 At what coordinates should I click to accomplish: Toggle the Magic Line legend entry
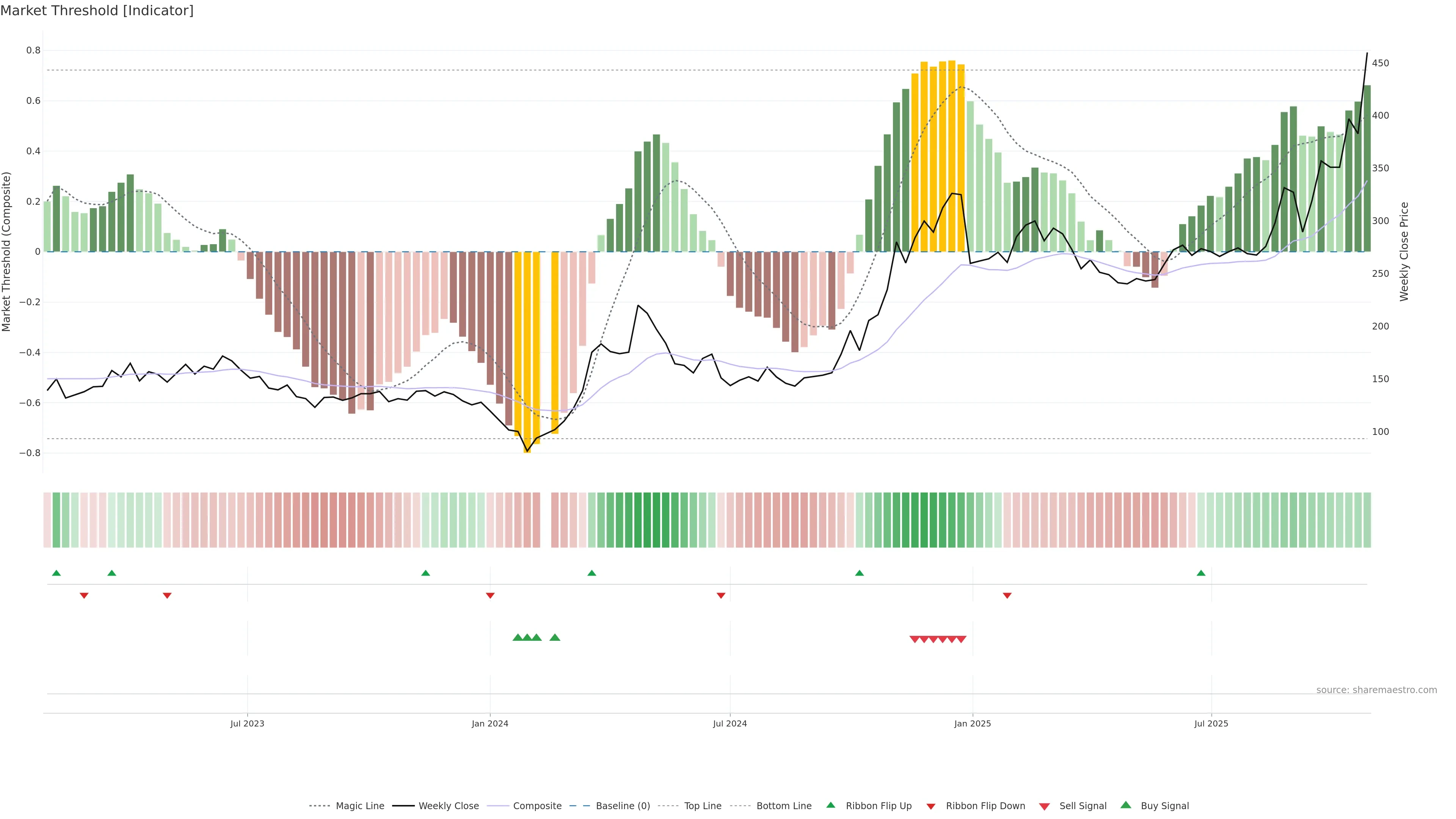click(359, 806)
